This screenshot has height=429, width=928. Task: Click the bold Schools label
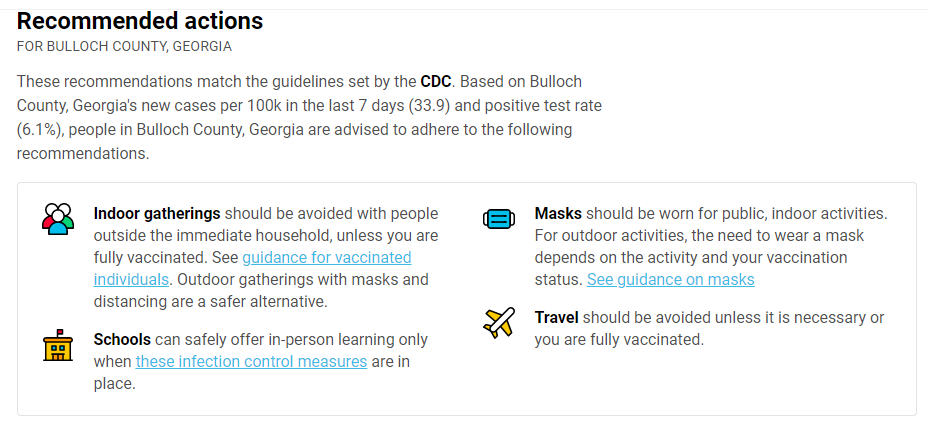point(122,340)
